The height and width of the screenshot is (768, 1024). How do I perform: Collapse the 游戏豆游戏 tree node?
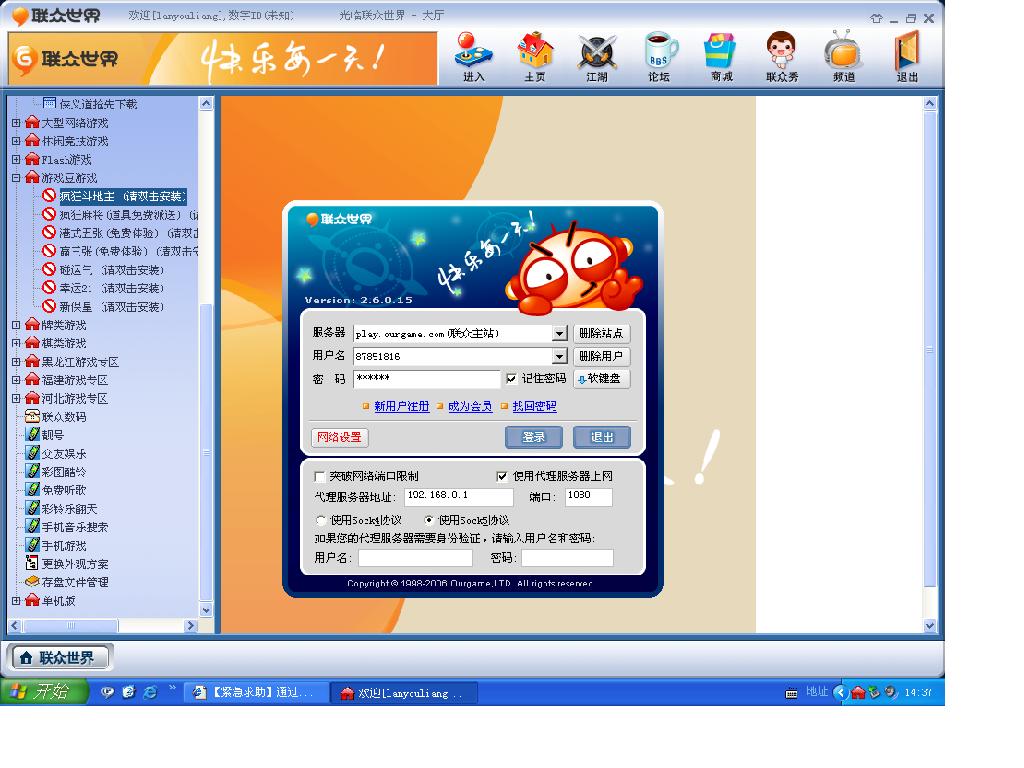16,178
